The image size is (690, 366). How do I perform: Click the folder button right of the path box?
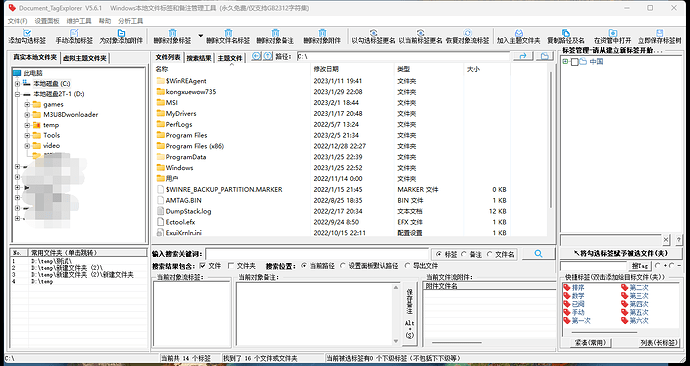coord(544,56)
